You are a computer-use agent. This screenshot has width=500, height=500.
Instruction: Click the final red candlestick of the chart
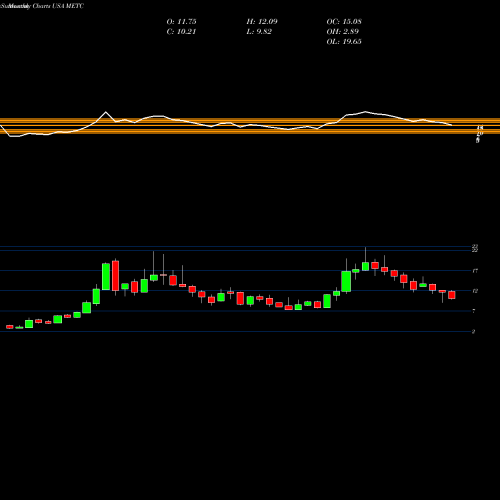click(452, 295)
